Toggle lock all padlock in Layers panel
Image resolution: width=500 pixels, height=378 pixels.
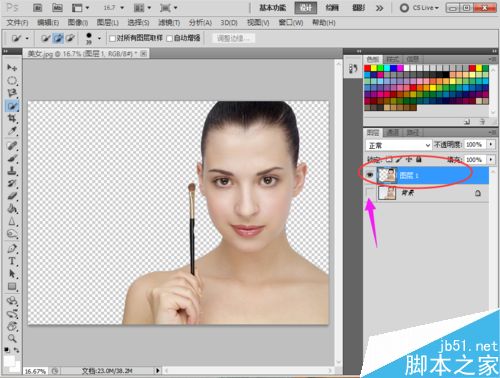419,160
